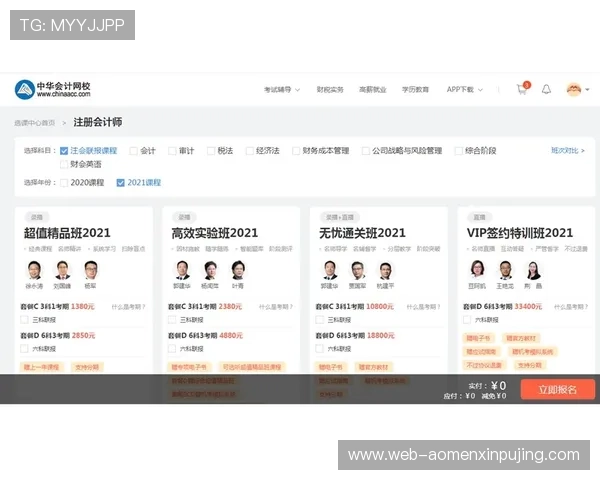Click the middle teacher photo in 高效实验班2021
Image resolution: width=600 pixels, height=480 pixels.
click(x=210, y=270)
